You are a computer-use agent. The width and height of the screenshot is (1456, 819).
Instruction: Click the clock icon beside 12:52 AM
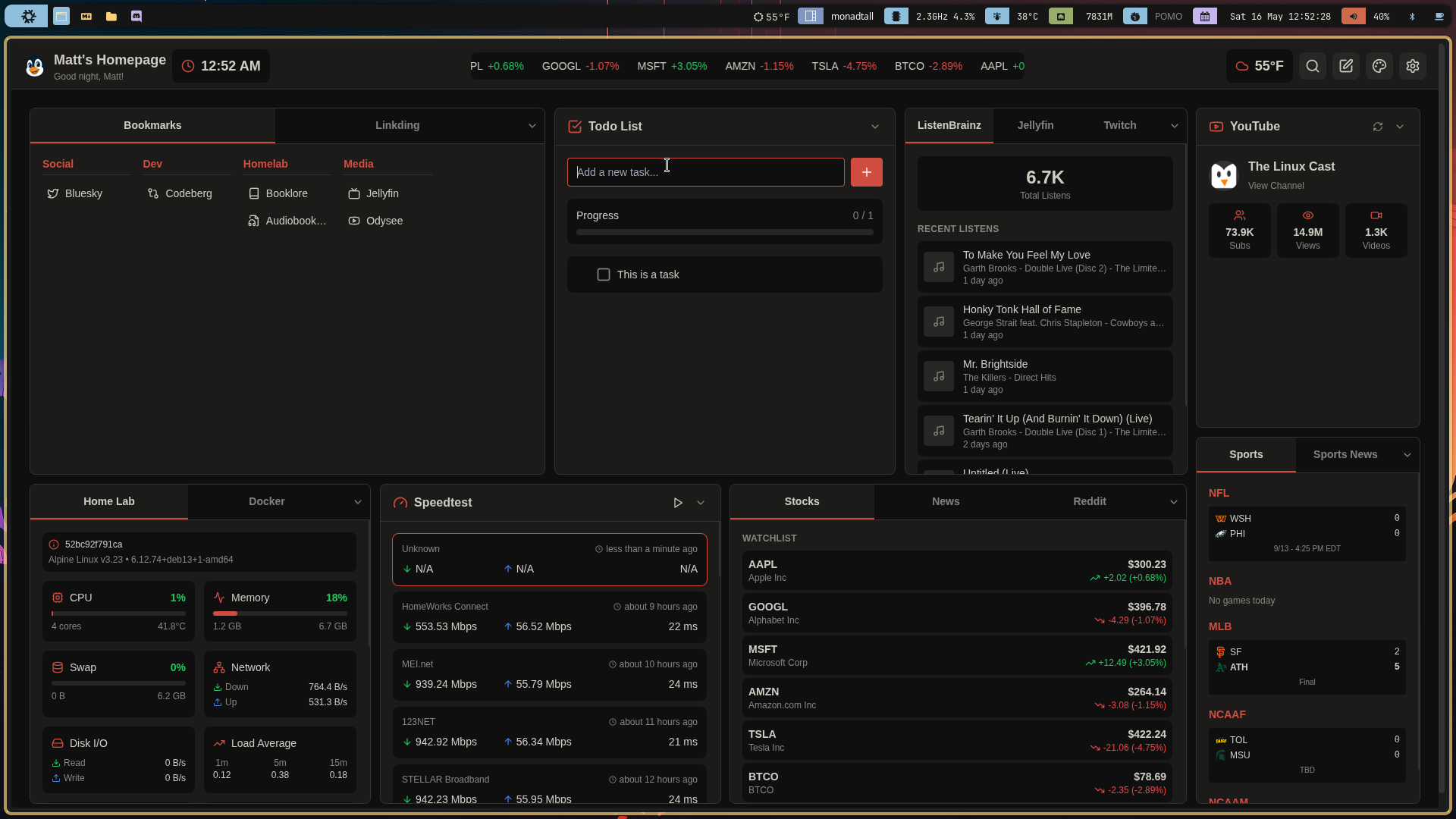[x=188, y=66]
